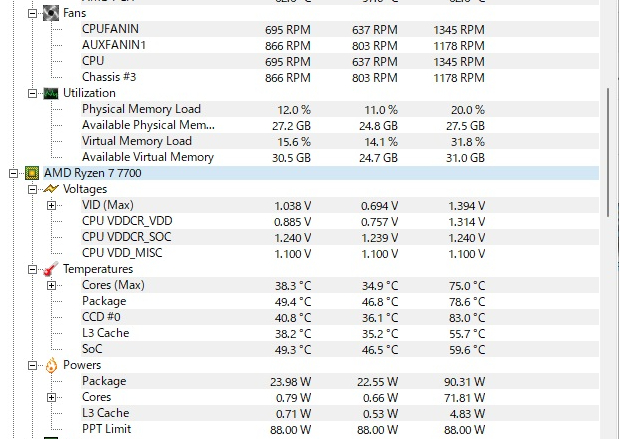The width and height of the screenshot is (619, 439).
Task: Click the Temperatures thermometer icon
Action: tap(50, 269)
